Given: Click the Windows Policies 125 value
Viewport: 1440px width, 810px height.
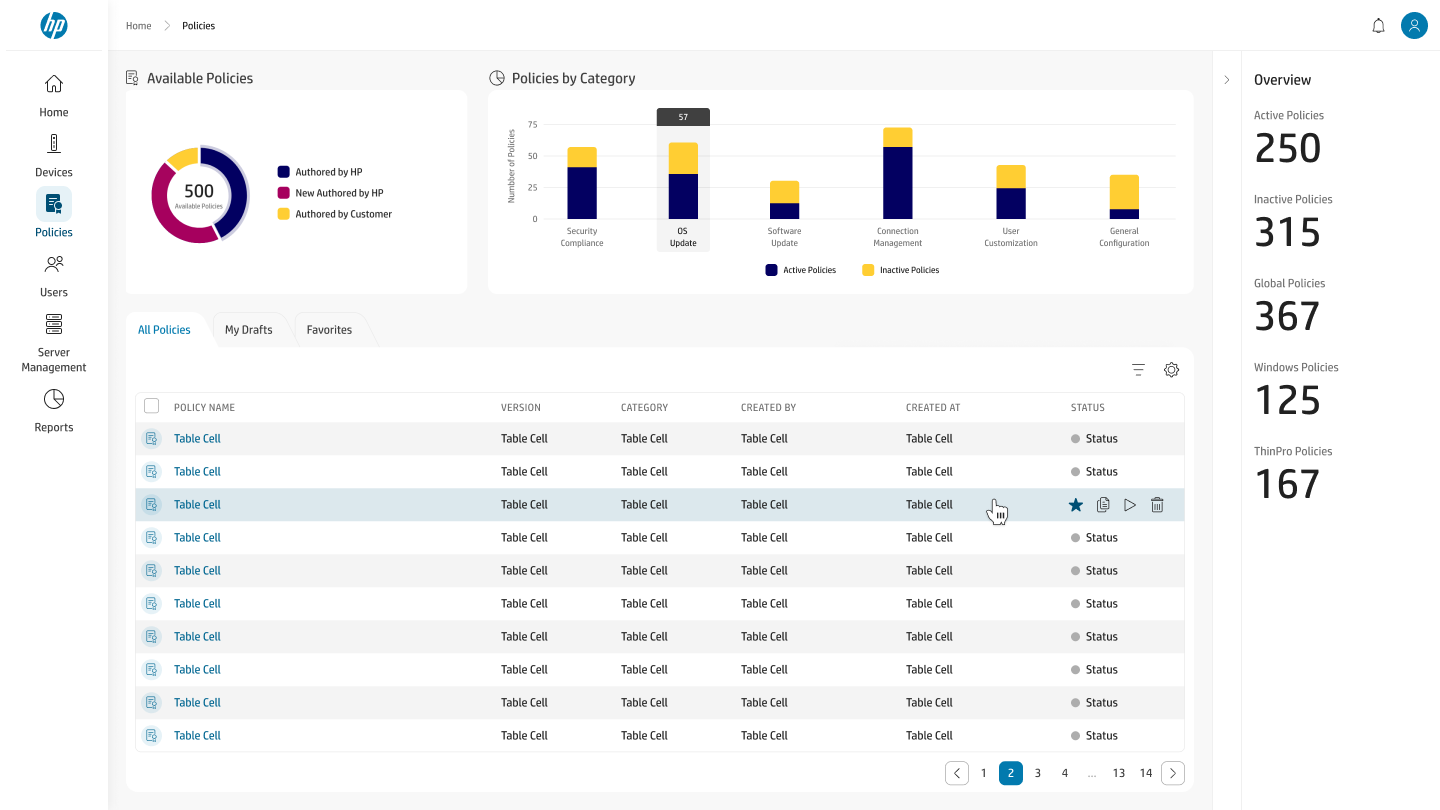Looking at the screenshot, I should click(1288, 400).
